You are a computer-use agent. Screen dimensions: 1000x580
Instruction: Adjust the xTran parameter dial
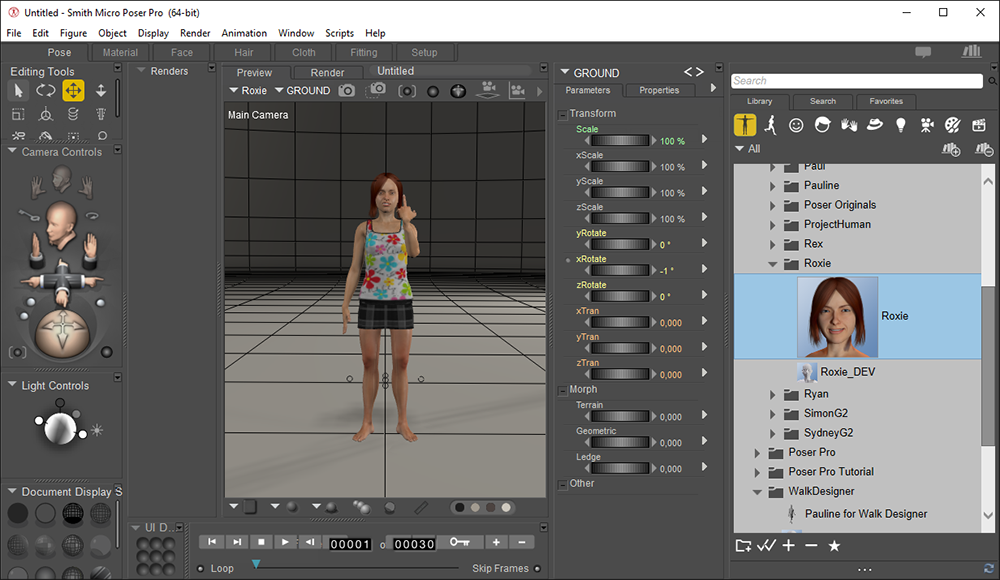click(x=620, y=322)
